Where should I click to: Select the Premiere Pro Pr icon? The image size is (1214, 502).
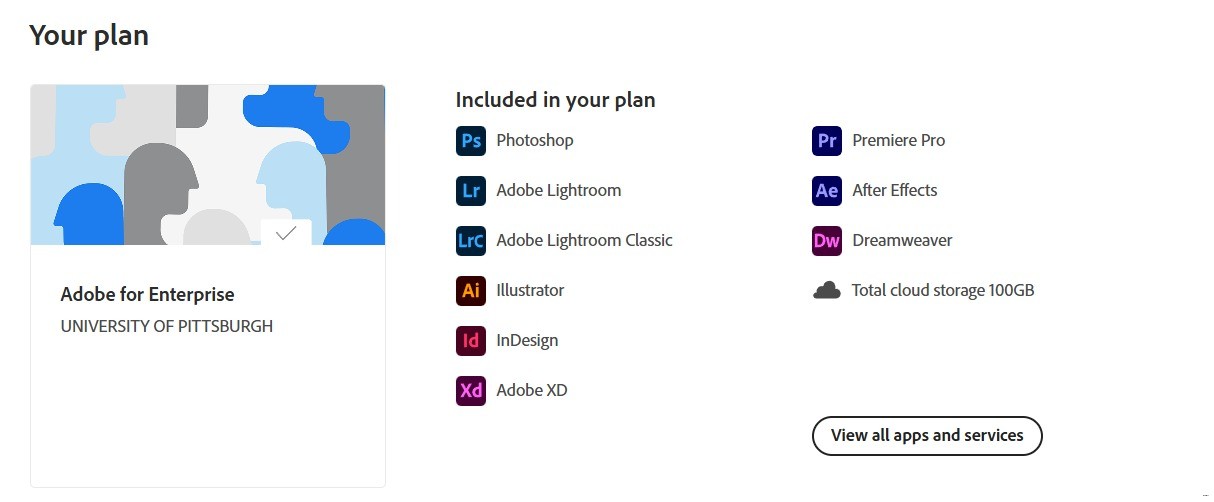827,141
